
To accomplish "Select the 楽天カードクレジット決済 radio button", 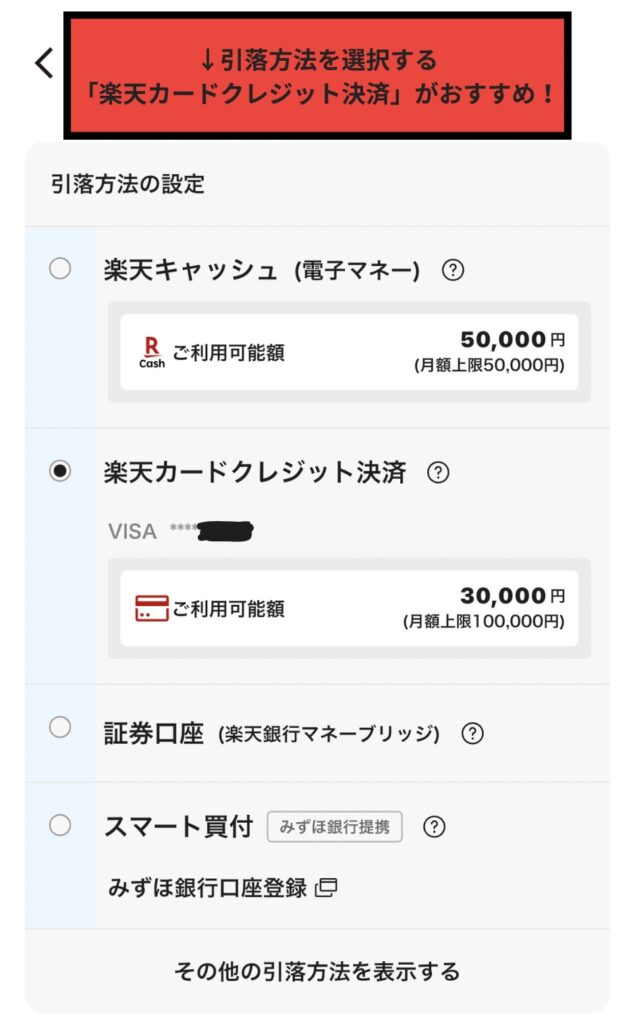I will 60,472.
